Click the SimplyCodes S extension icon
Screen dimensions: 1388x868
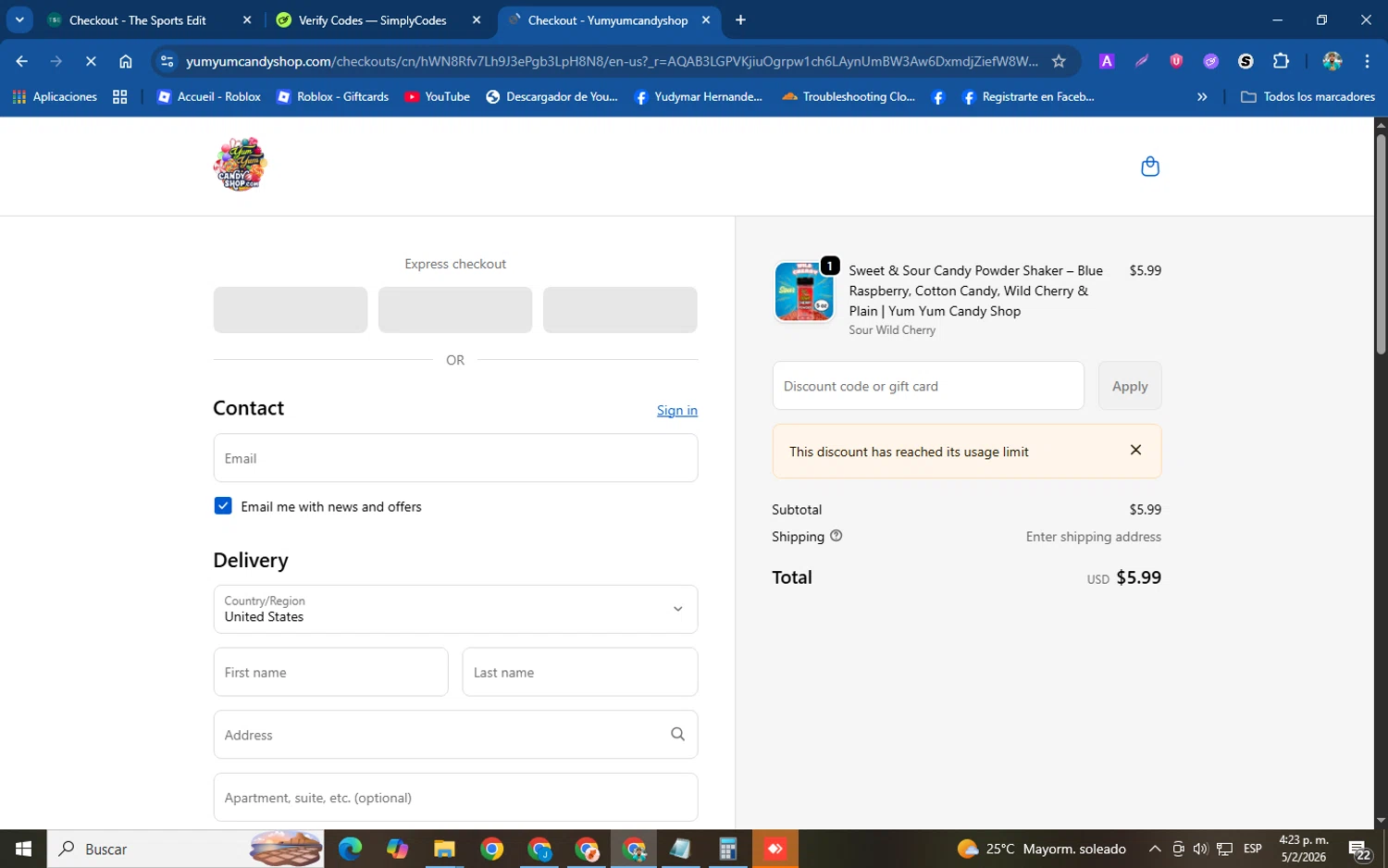tap(1245, 61)
